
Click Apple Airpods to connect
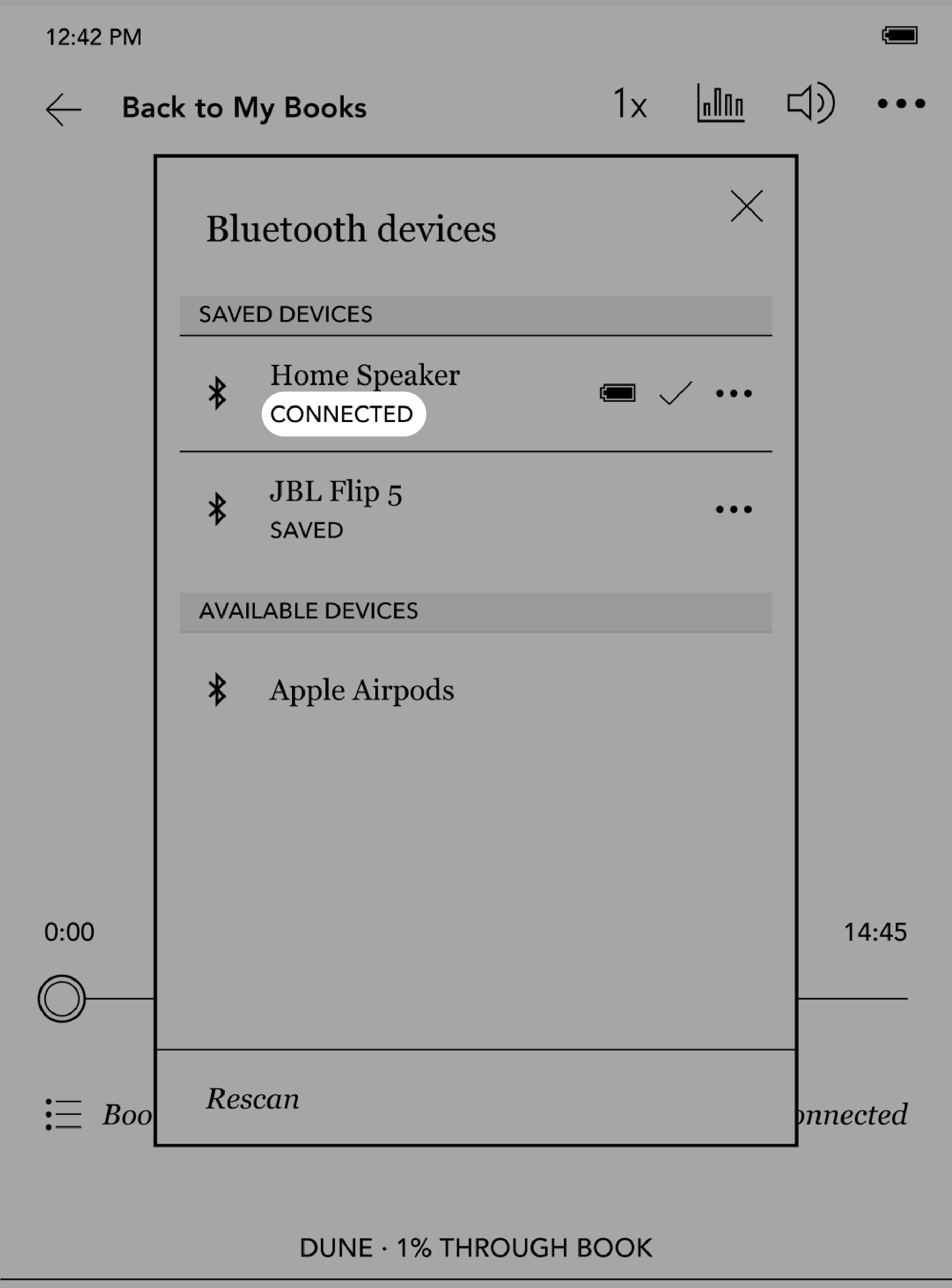[x=362, y=688]
